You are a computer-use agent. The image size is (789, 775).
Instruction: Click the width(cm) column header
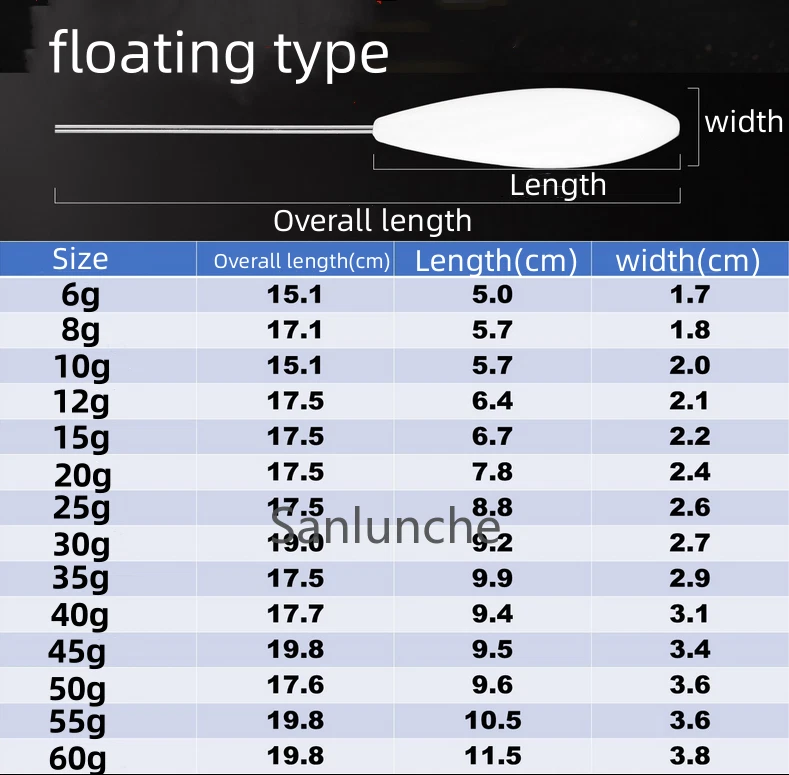pos(688,261)
